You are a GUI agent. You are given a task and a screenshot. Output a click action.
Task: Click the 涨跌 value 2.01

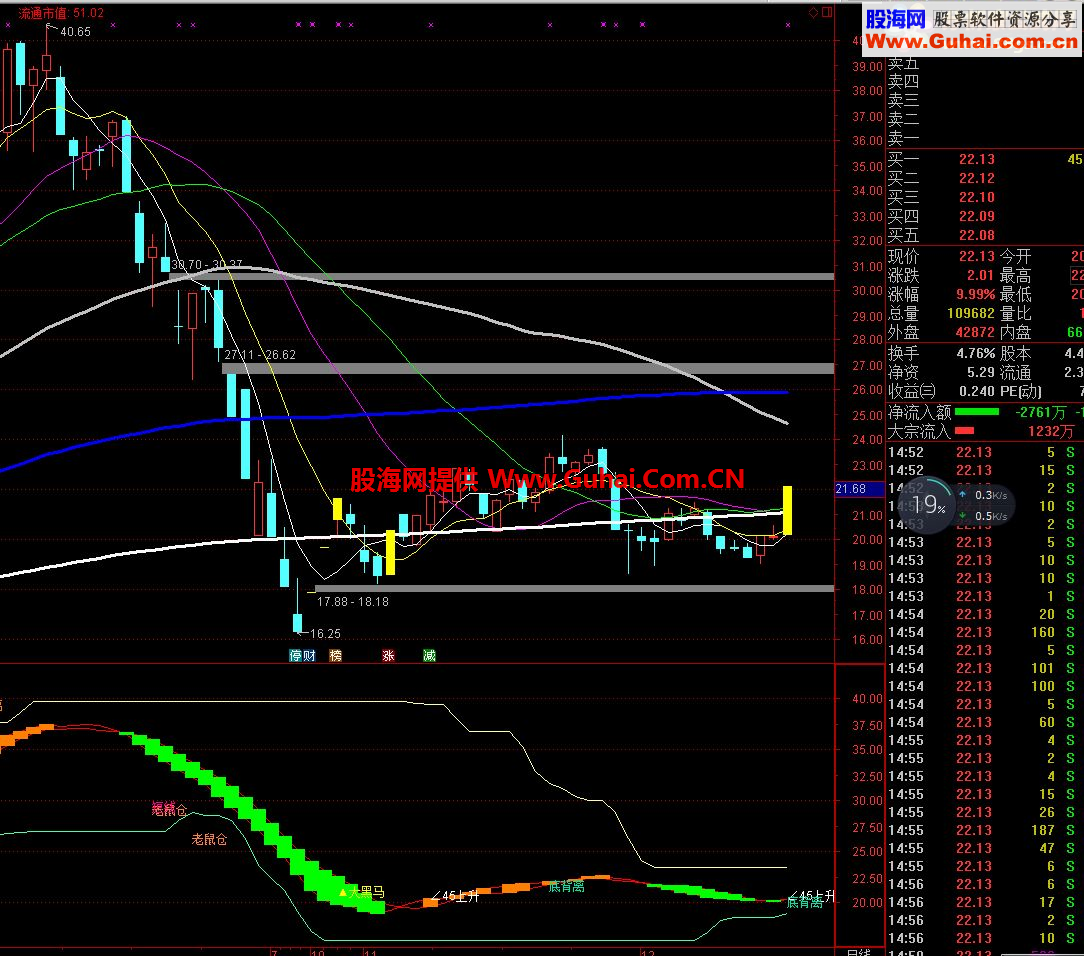[980, 276]
